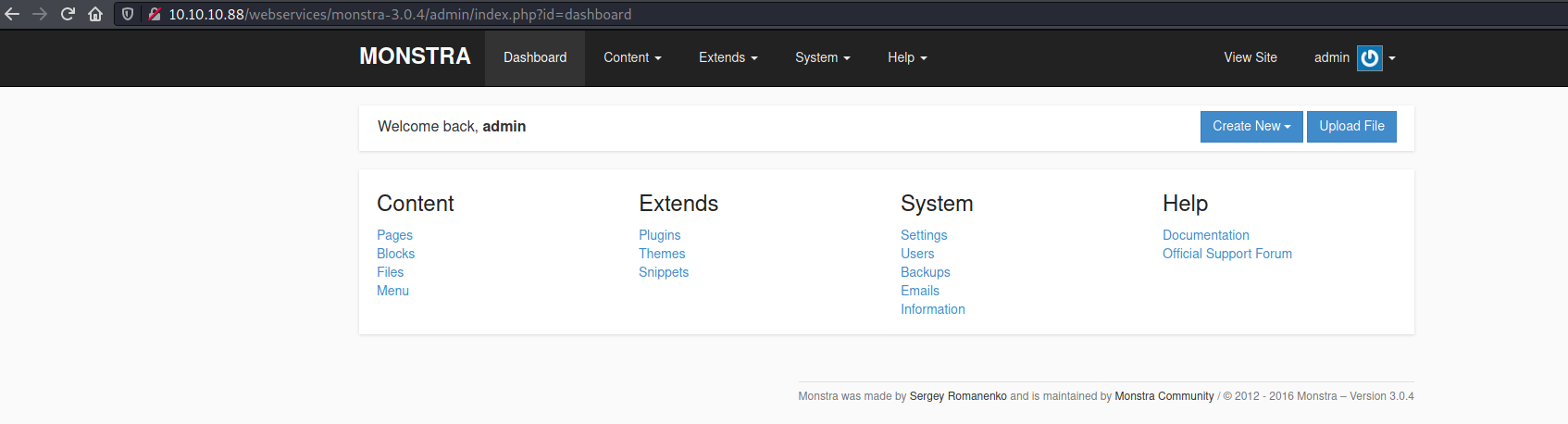
Task: Click the browser forward arrow icon
Action: pos(40,14)
